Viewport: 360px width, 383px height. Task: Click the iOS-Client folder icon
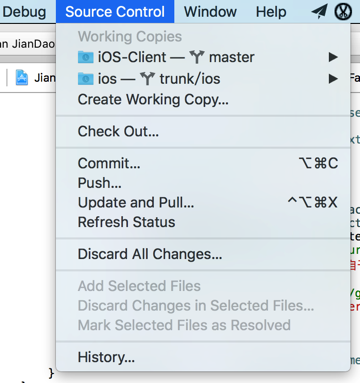tap(86, 57)
